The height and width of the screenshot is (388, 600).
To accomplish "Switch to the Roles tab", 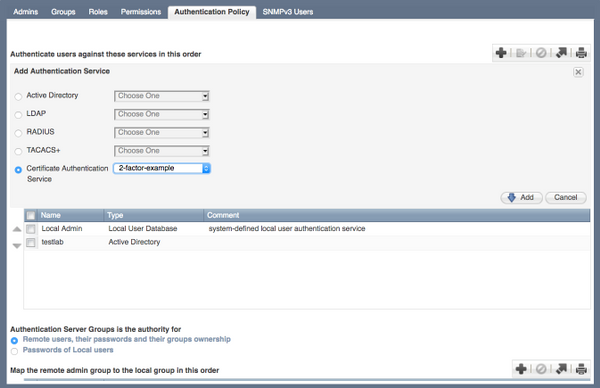I will click(98, 12).
